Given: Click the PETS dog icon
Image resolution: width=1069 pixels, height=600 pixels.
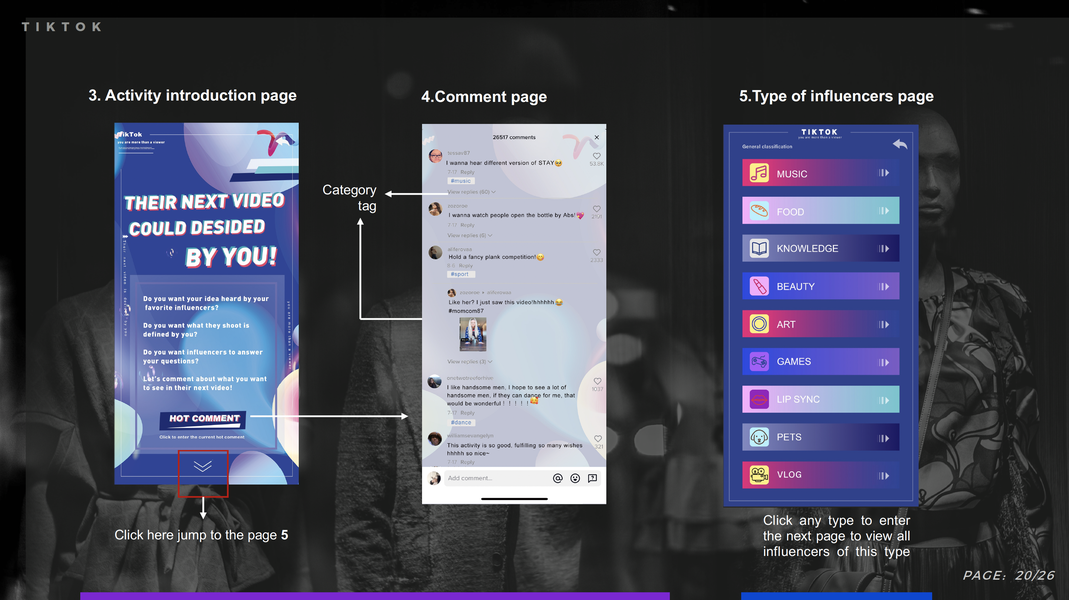Looking at the screenshot, I should pyautogui.click(x=759, y=437).
